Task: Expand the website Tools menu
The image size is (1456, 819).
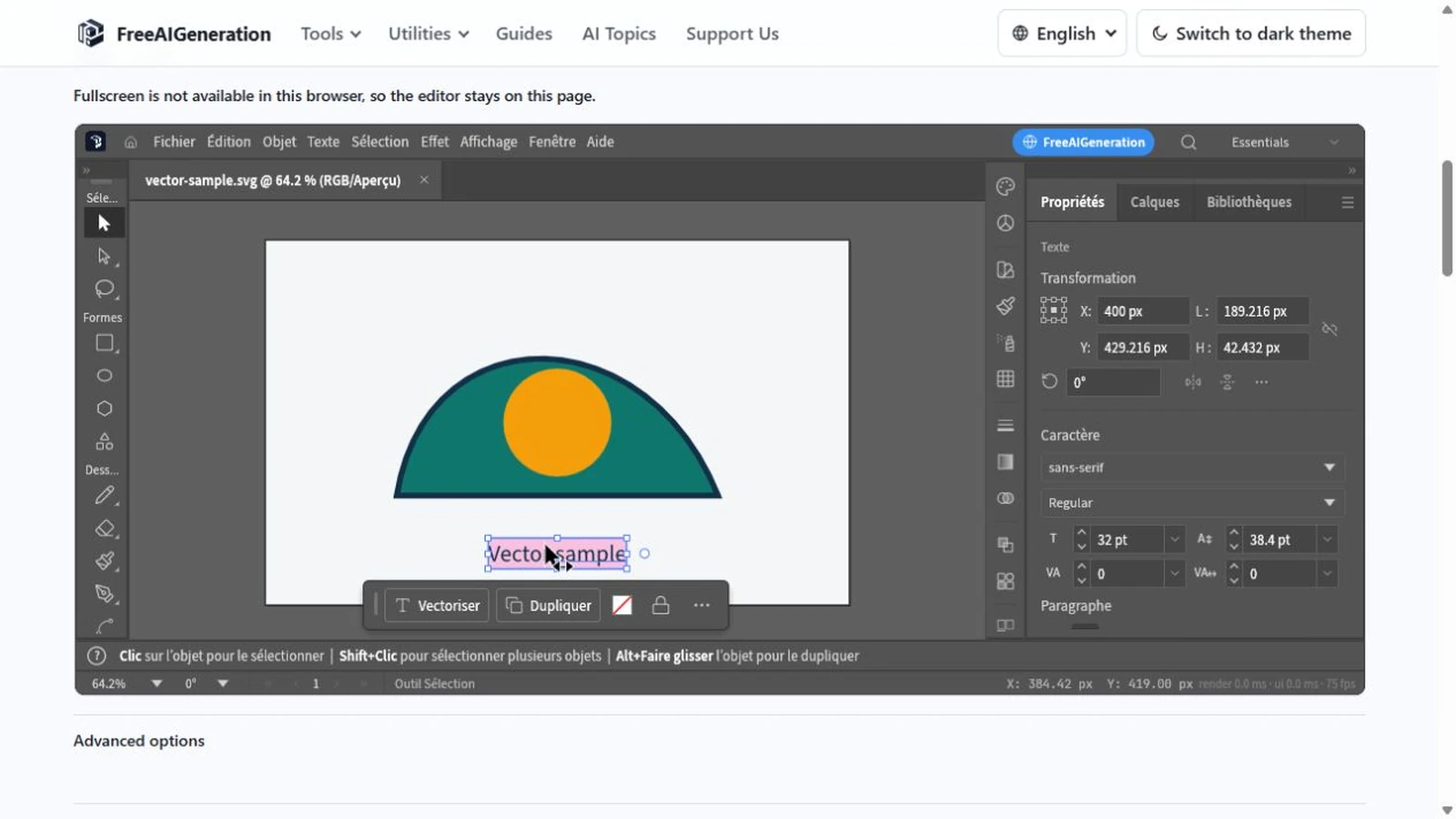Action: point(330,34)
